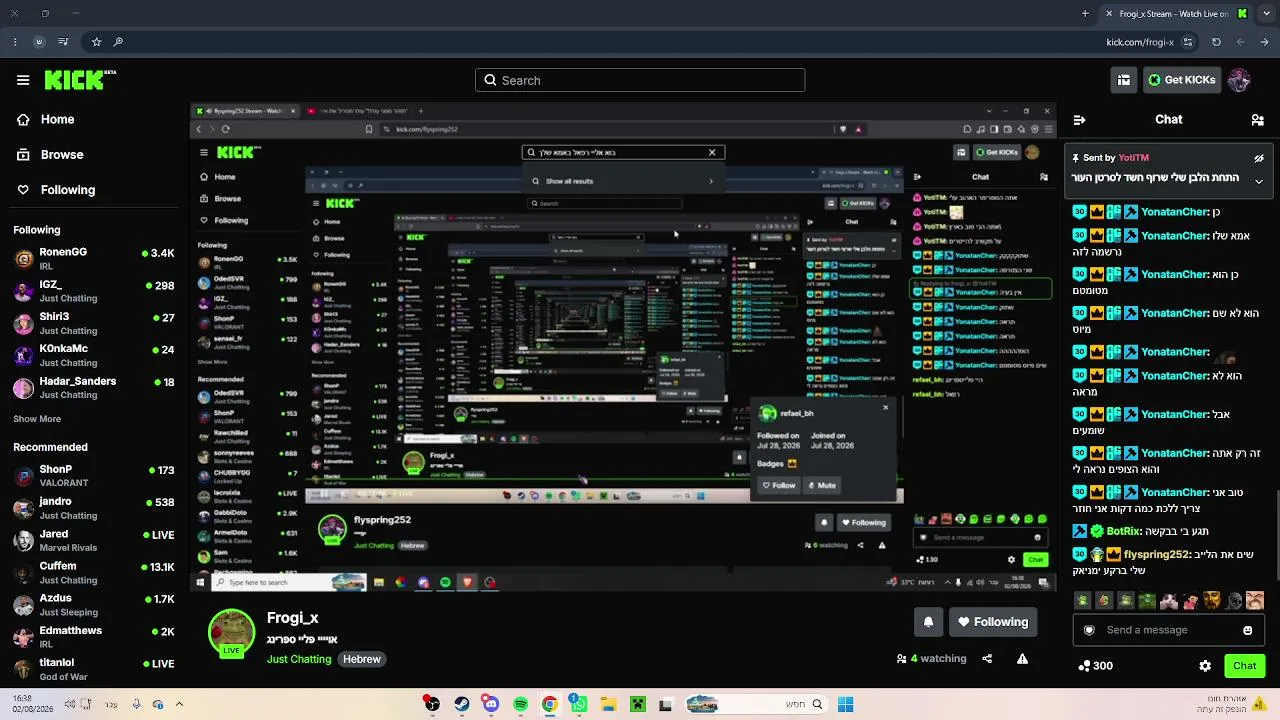Screen dimensions: 1280x720
Task: Open the dashboard icon beside Get KICKs
Action: click(1124, 80)
